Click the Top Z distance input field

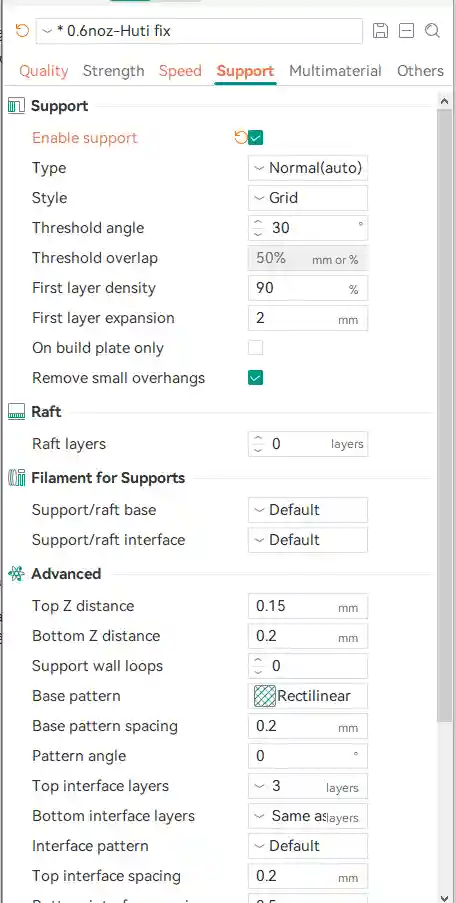tap(308, 606)
